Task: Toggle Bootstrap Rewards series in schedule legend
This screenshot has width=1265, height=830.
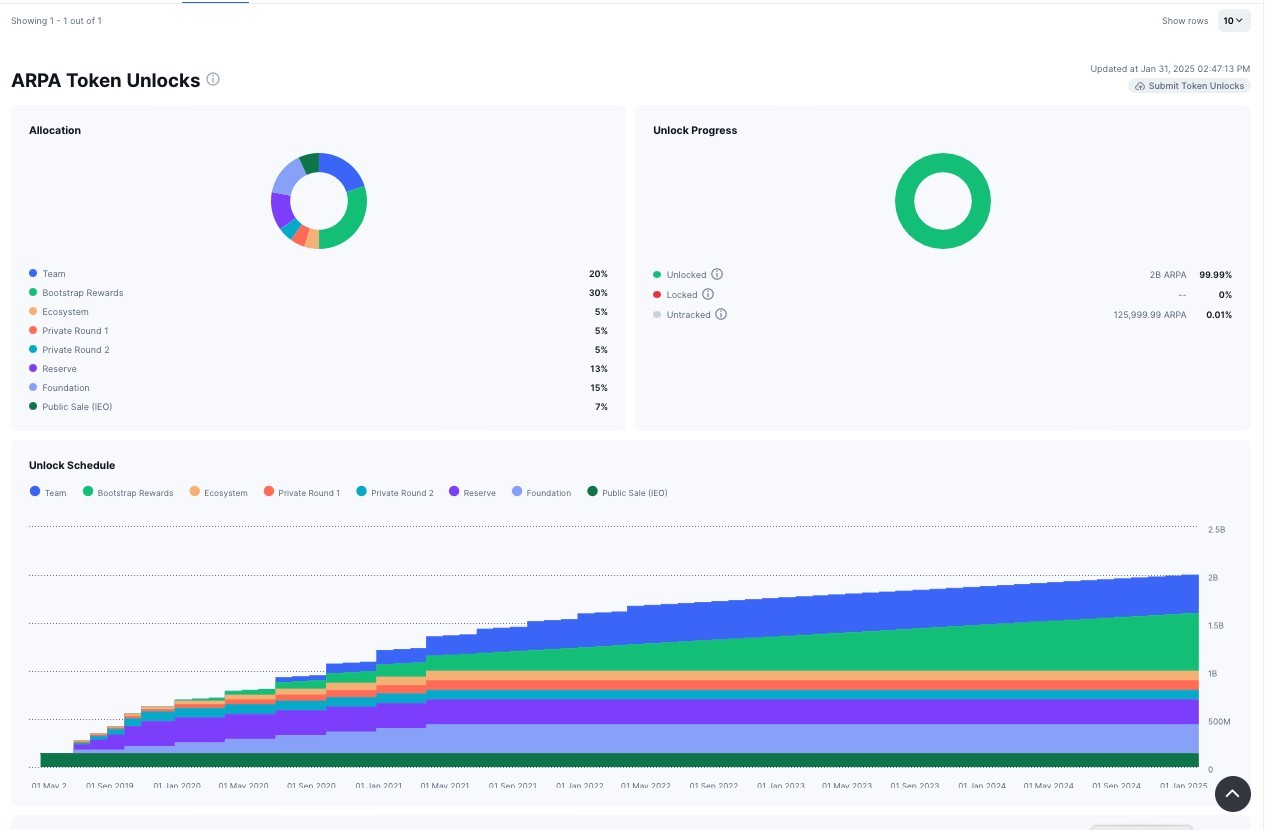Action: [128, 492]
